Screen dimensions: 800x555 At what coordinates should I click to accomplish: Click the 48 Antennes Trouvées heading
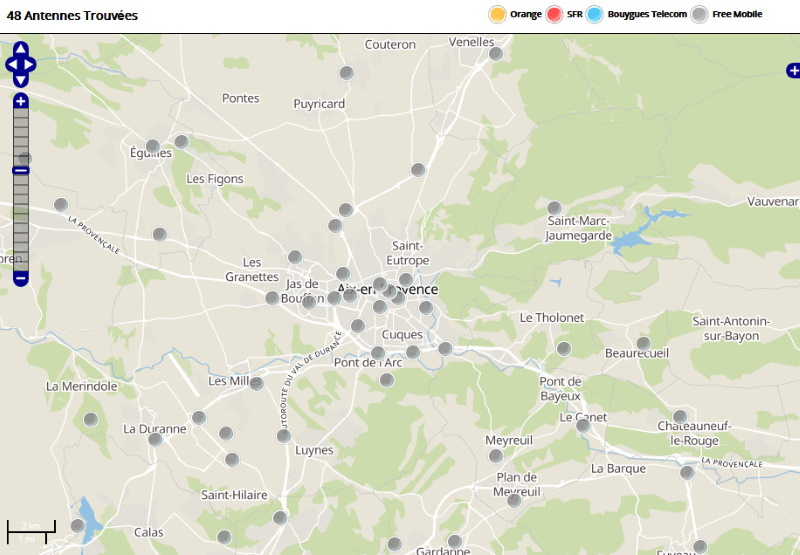point(72,16)
